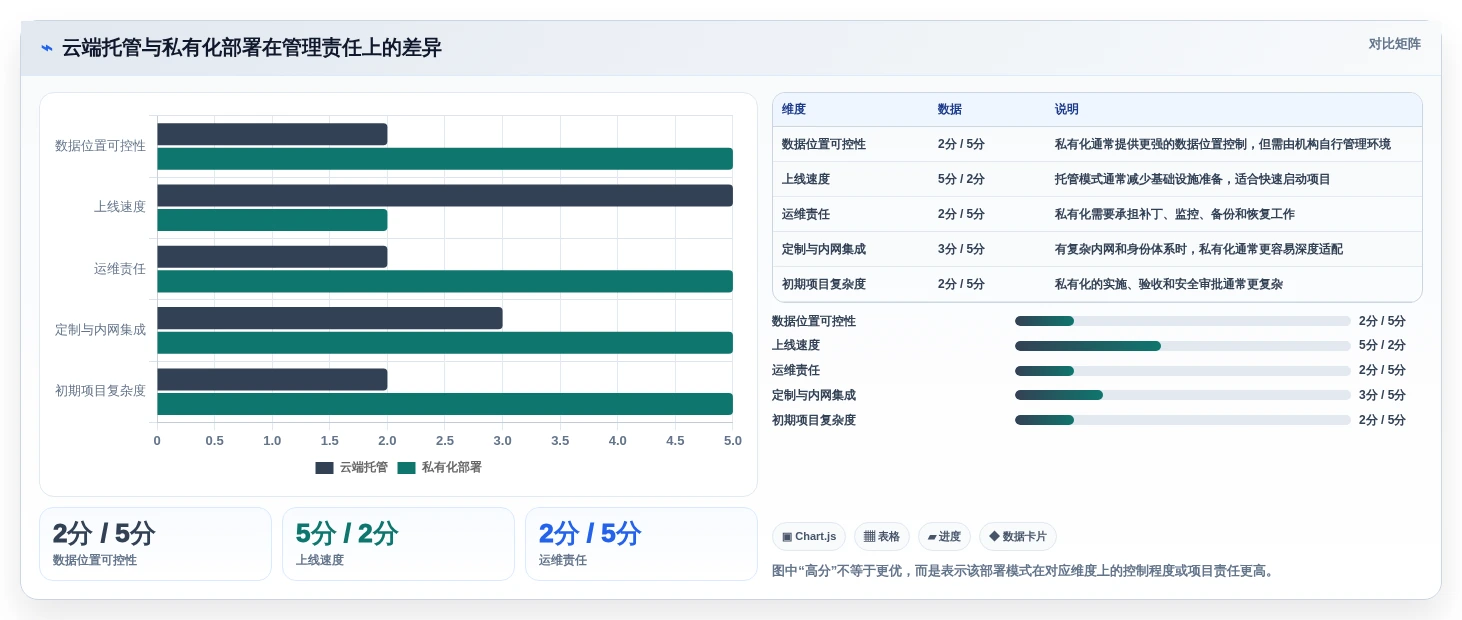Click the 说明 column header
The height and width of the screenshot is (620, 1462).
(1067, 109)
